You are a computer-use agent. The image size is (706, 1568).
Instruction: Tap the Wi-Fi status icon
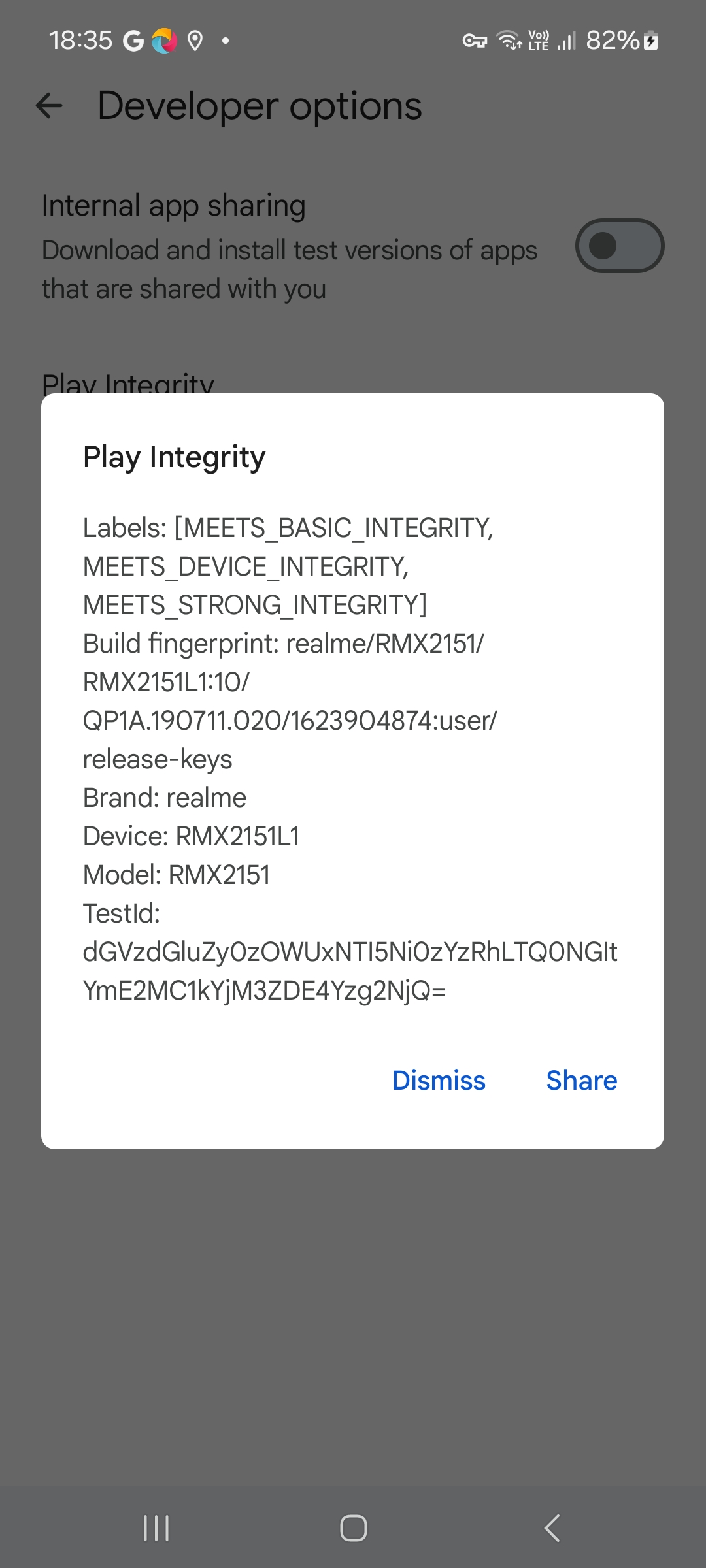509,41
